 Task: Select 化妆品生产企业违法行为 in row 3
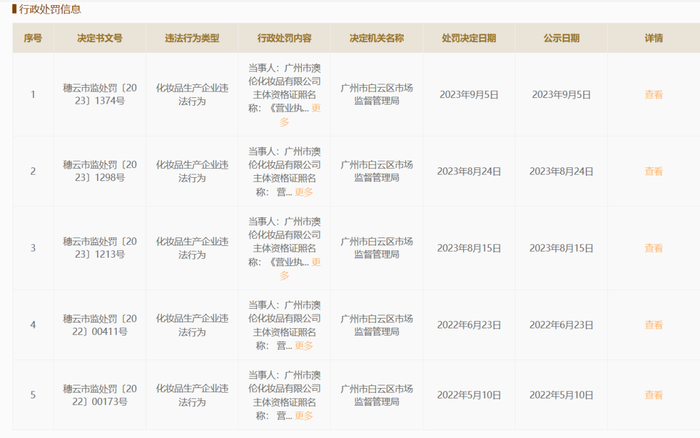point(192,248)
